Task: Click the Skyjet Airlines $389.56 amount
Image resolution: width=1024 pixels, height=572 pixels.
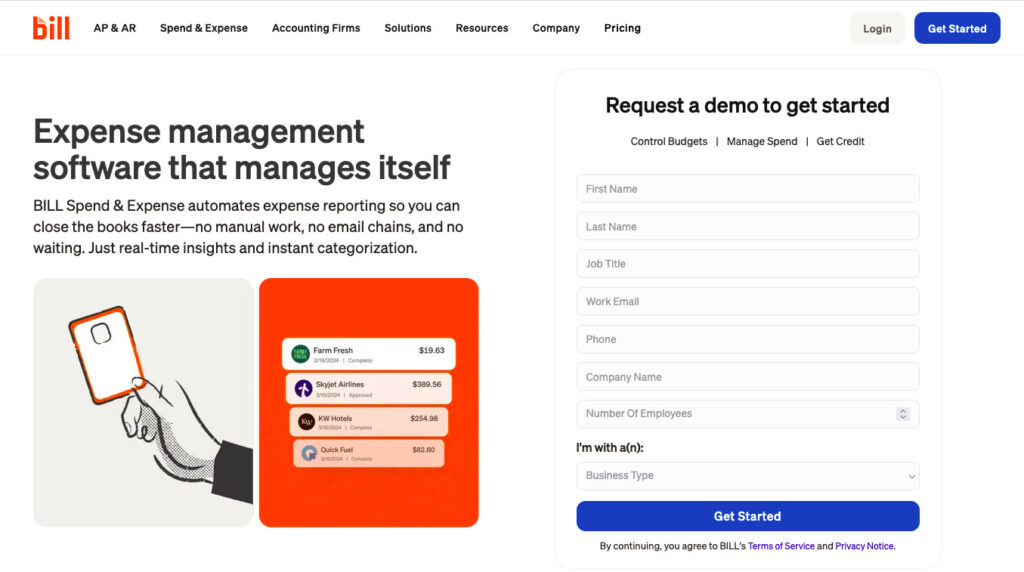Action: click(426, 385)
